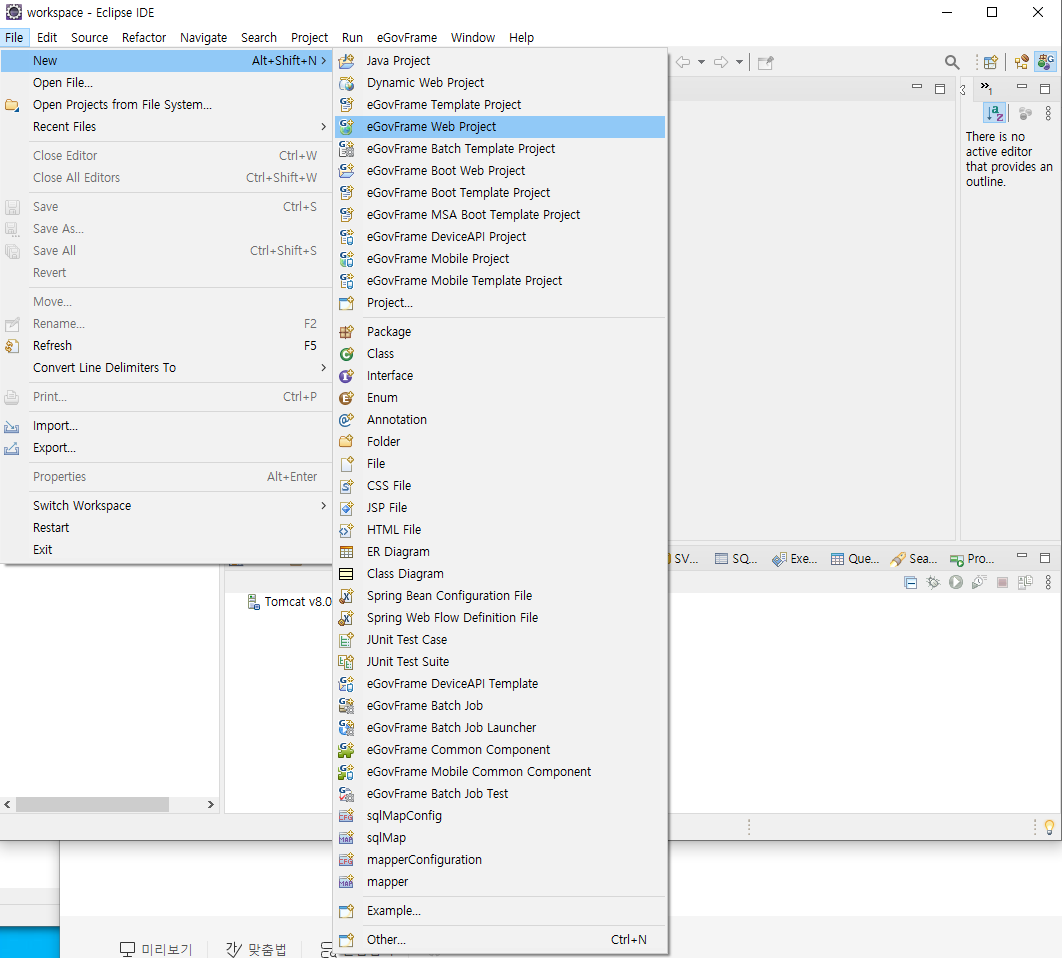This screenshot has height=958, width=1062.
Task: Choose eGovFrame Batch Job Test
Action: pos(500,794)
